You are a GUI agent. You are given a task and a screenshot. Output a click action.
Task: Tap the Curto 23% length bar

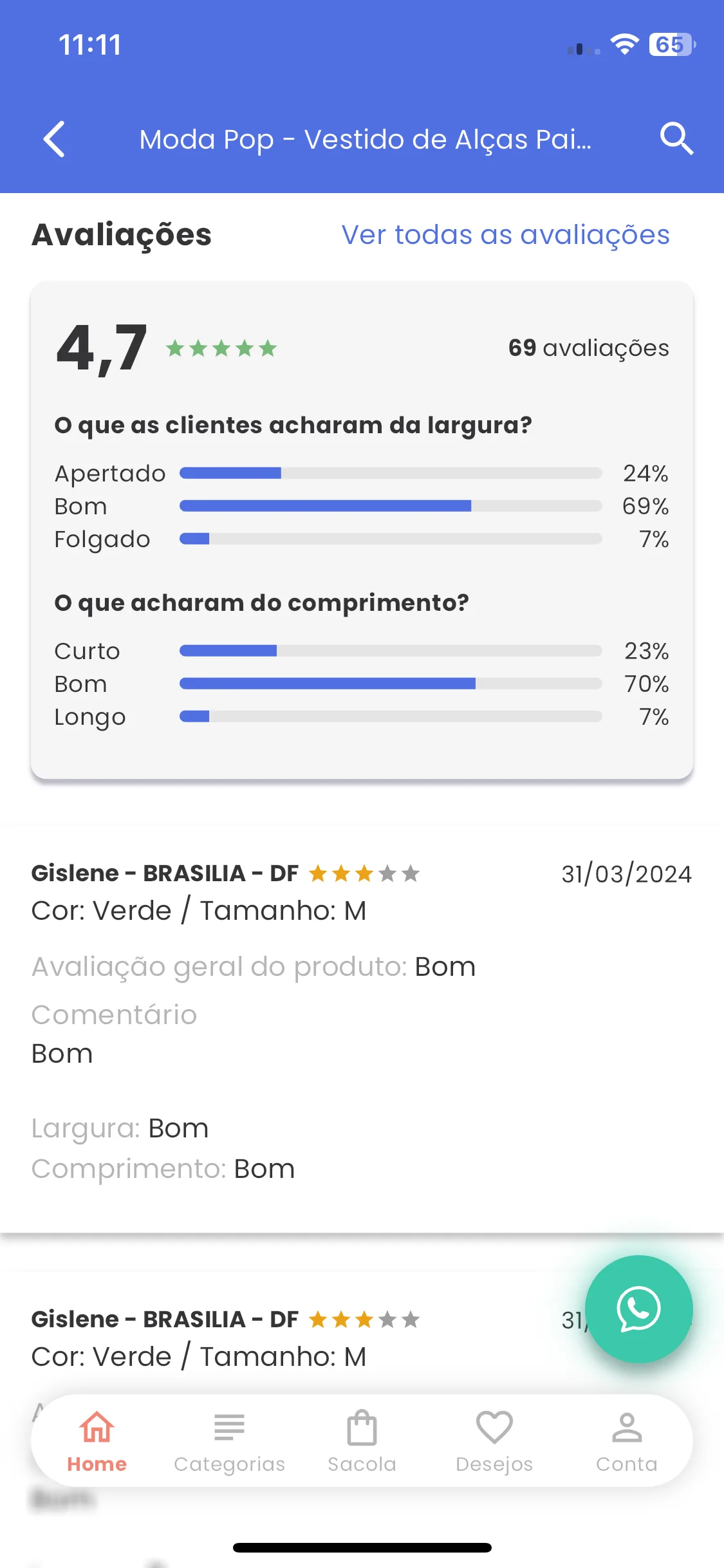pyautogui.click(x=391, y=651)
